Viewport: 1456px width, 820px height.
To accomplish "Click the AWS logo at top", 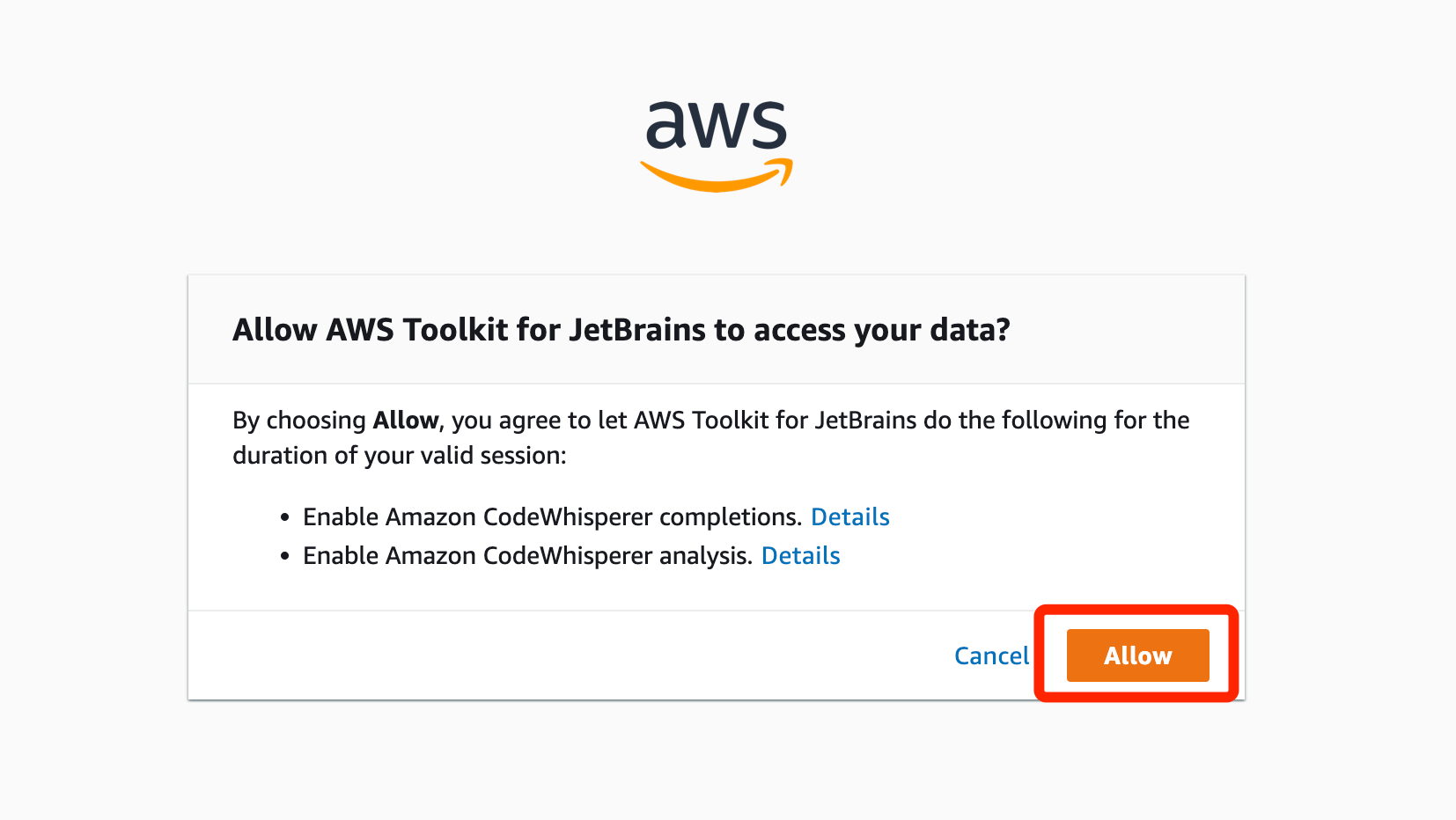I will (x=717, y=145).
